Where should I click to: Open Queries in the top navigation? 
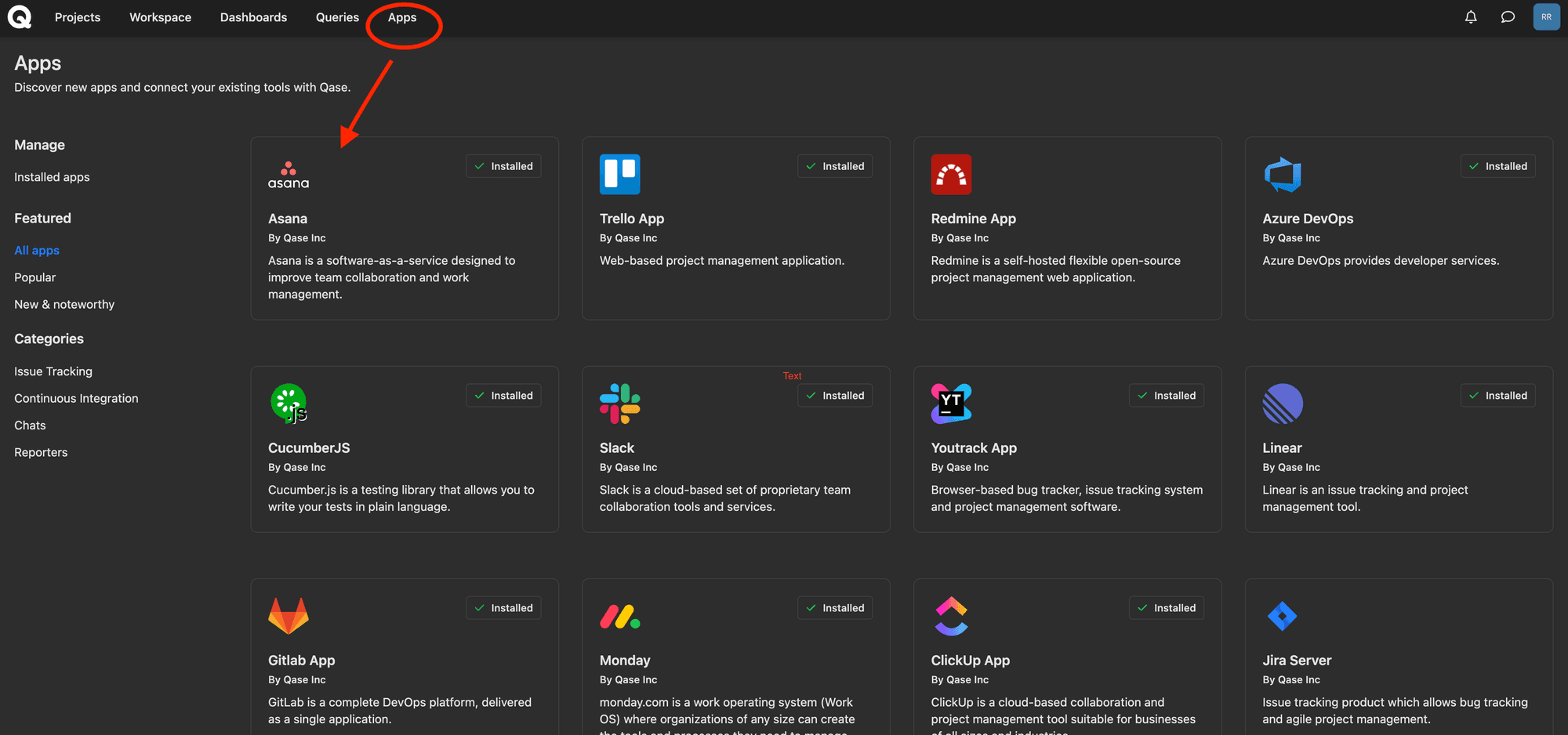click(x=337, y=17)
